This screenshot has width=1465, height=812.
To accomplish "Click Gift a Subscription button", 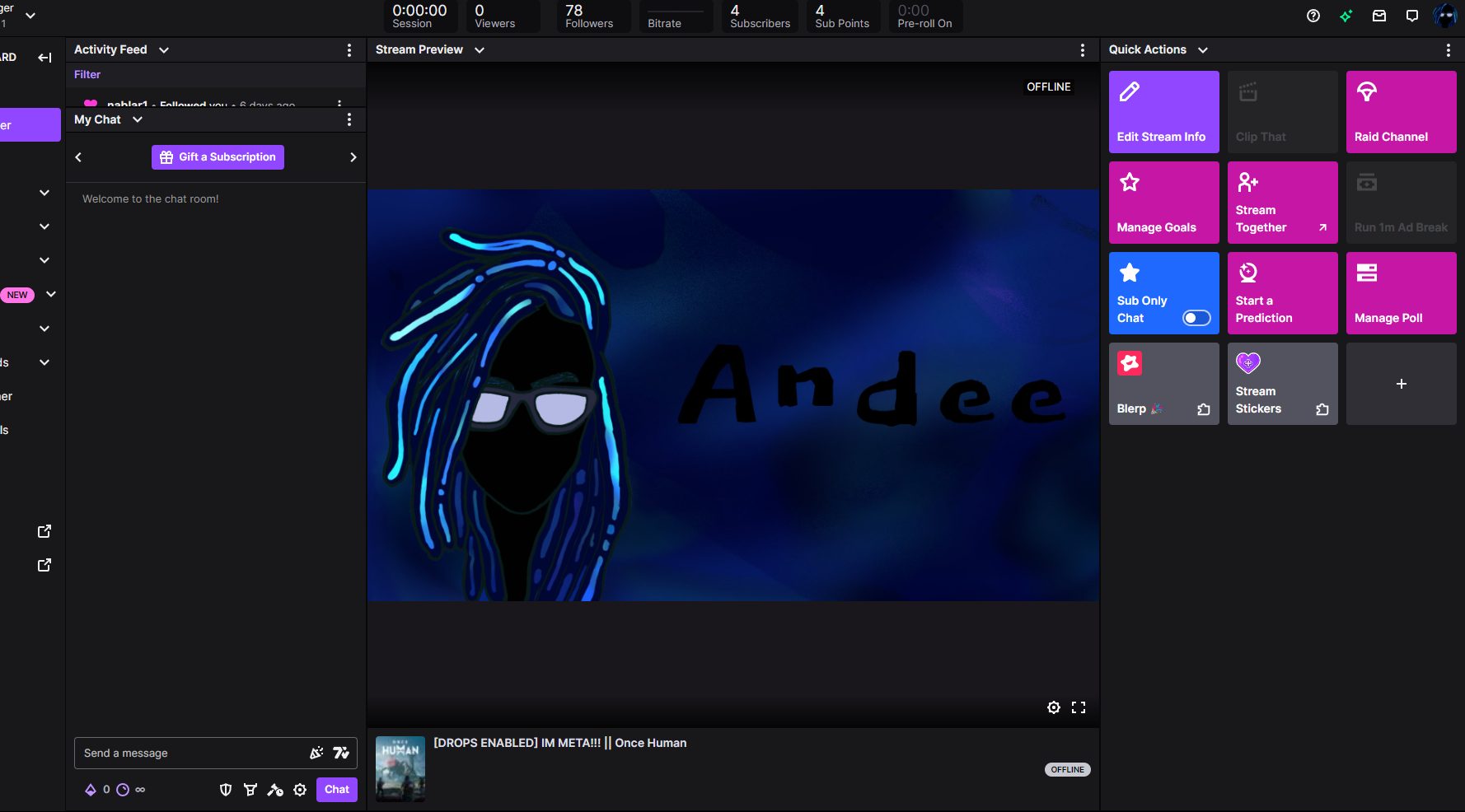I will pyautogui.click(x=218, y=157).
